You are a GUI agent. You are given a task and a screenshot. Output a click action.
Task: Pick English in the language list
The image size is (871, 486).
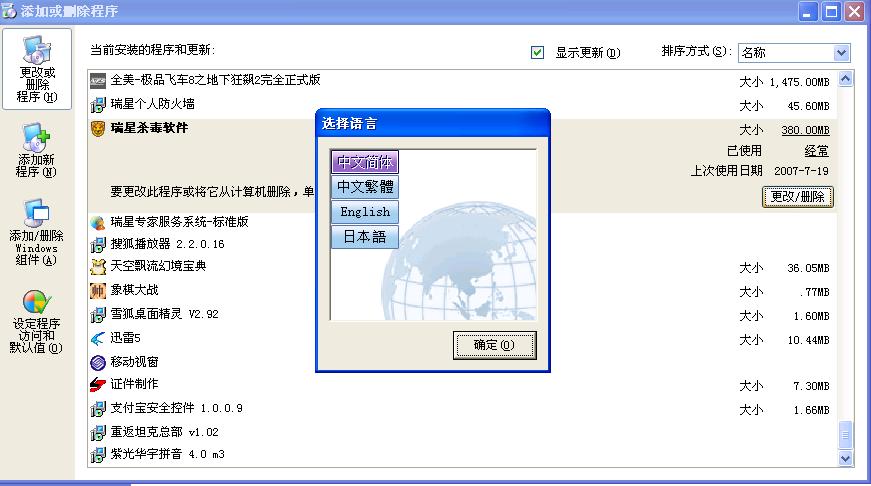365,212
